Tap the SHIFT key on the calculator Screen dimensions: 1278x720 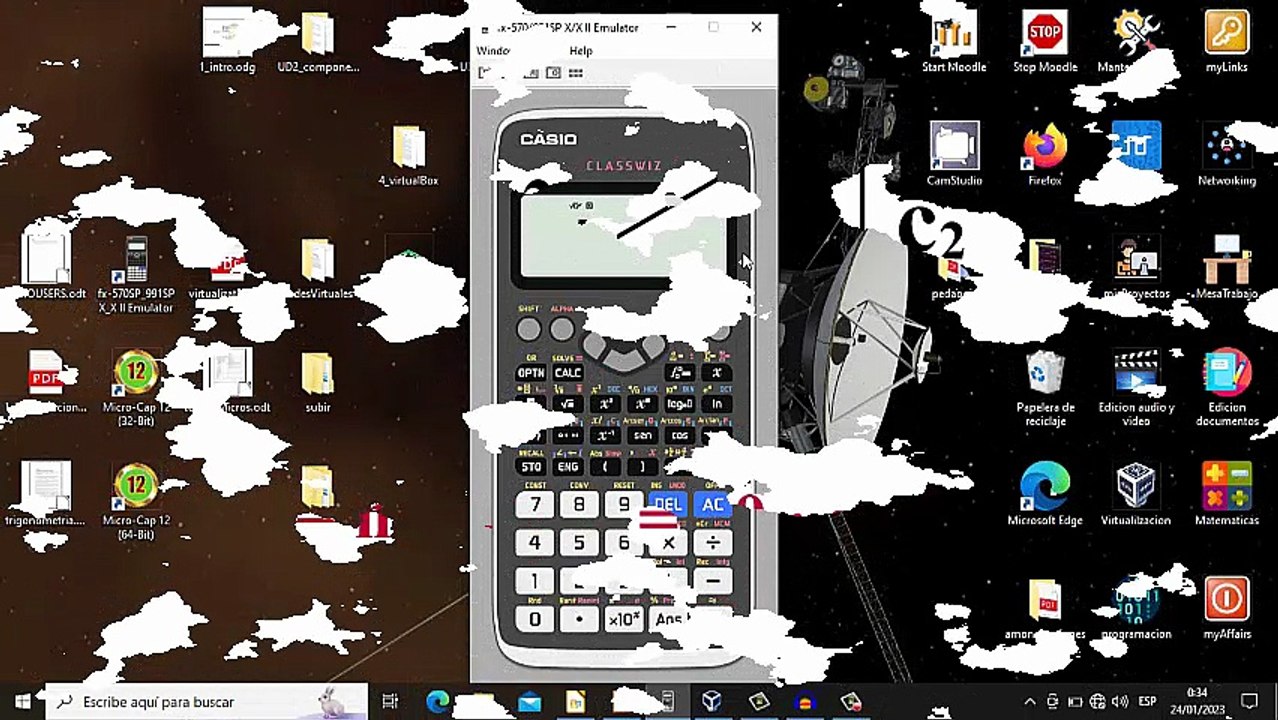pyautogui.click(x=529, y=329)
